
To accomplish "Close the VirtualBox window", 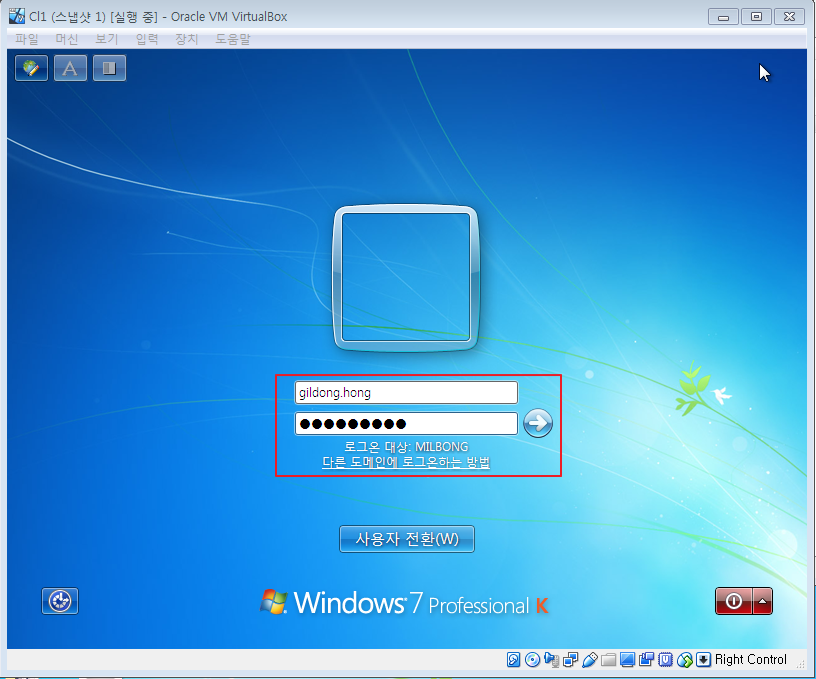I will (789, 17).
